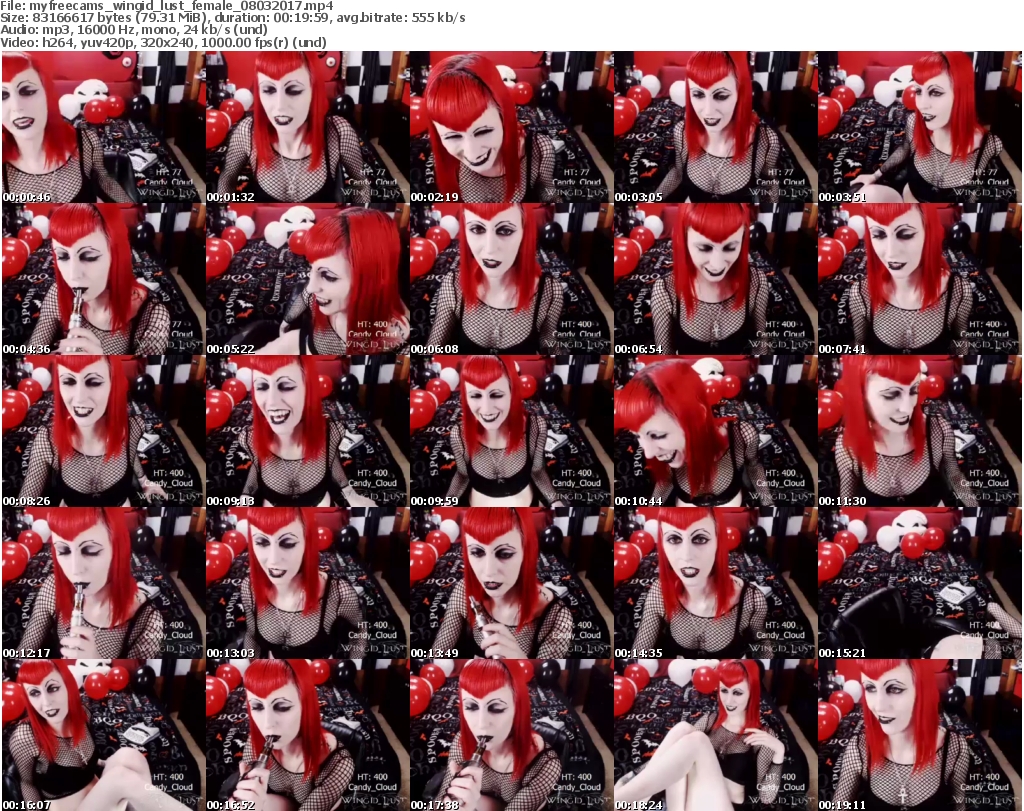Select the thumbnail timestamped 00:07:41
The width and height of the screenshot is (1024, 811).
point(920,279)
